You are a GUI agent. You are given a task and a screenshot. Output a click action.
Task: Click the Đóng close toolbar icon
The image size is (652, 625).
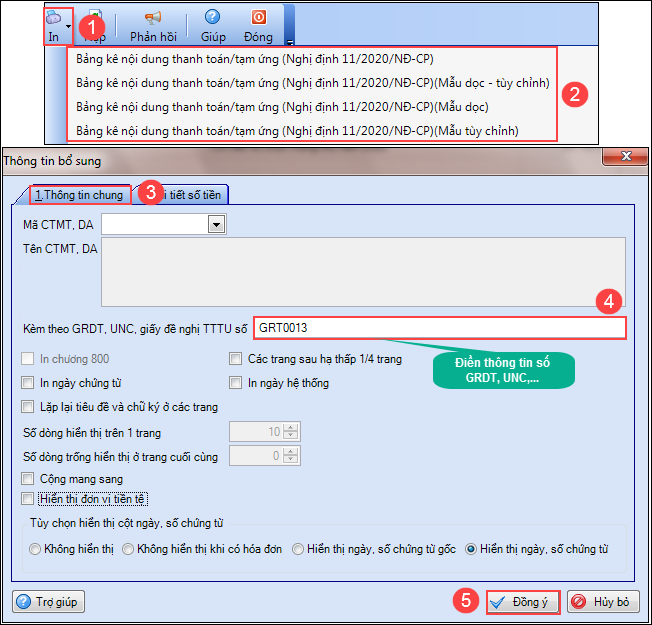tap(259, 17)
